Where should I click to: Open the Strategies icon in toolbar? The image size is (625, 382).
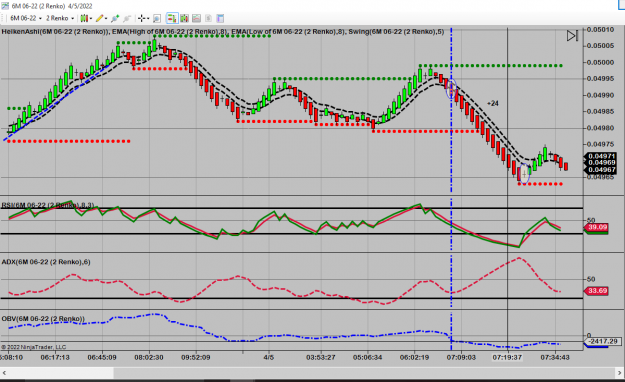208,18
